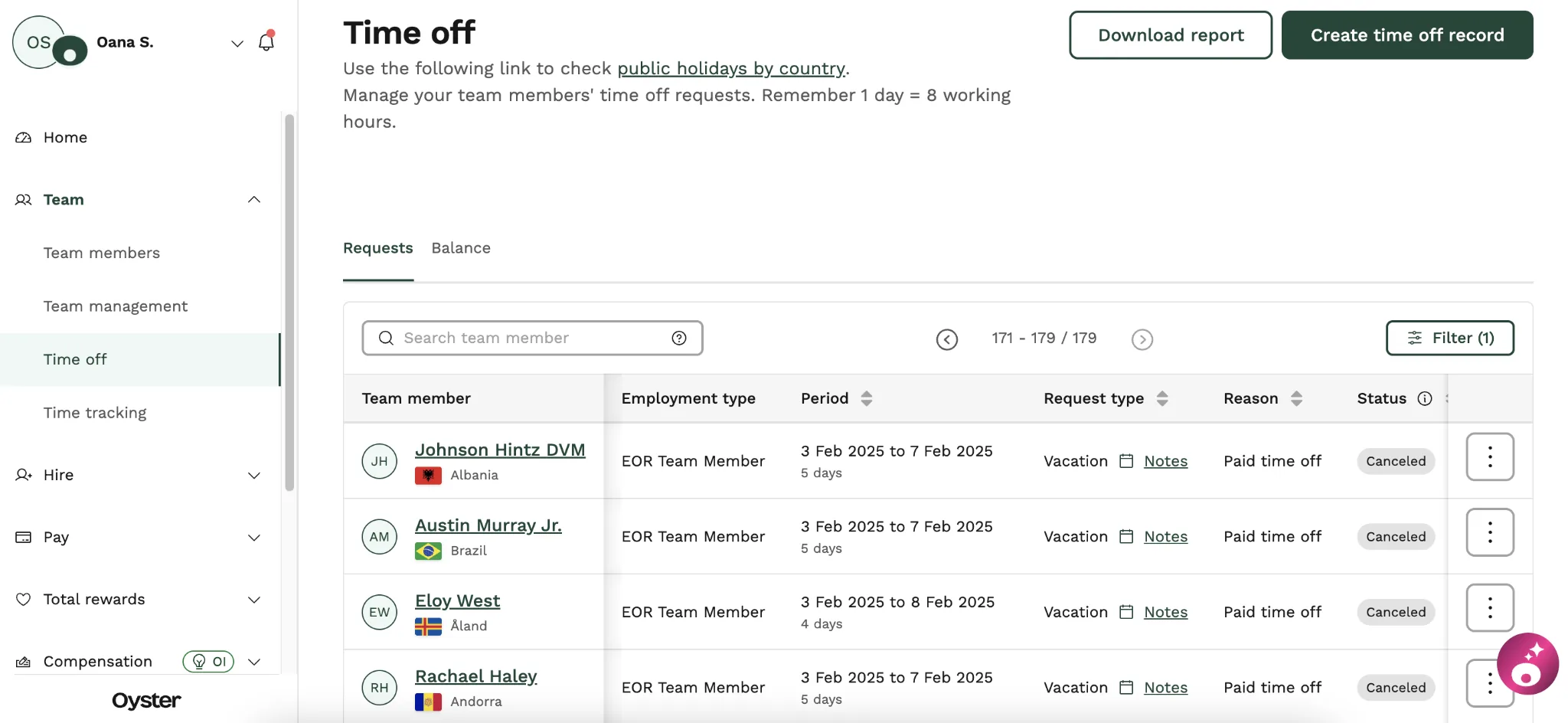The image size is (1568, 723).
Task: Click the Download report button
Action: pyautogui.click(x=1171, y=35)
